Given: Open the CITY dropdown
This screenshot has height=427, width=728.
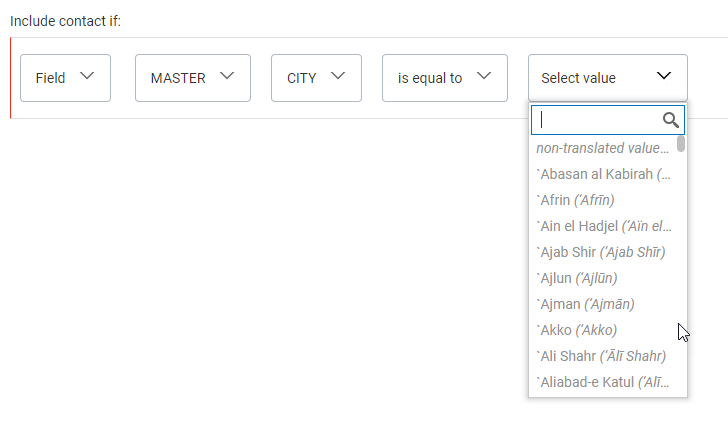Looking at the screenshot, I should point(316,78).
